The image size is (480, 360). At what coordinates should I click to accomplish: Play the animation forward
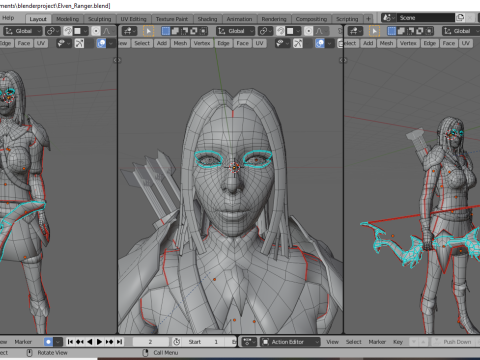click(99, 342)
